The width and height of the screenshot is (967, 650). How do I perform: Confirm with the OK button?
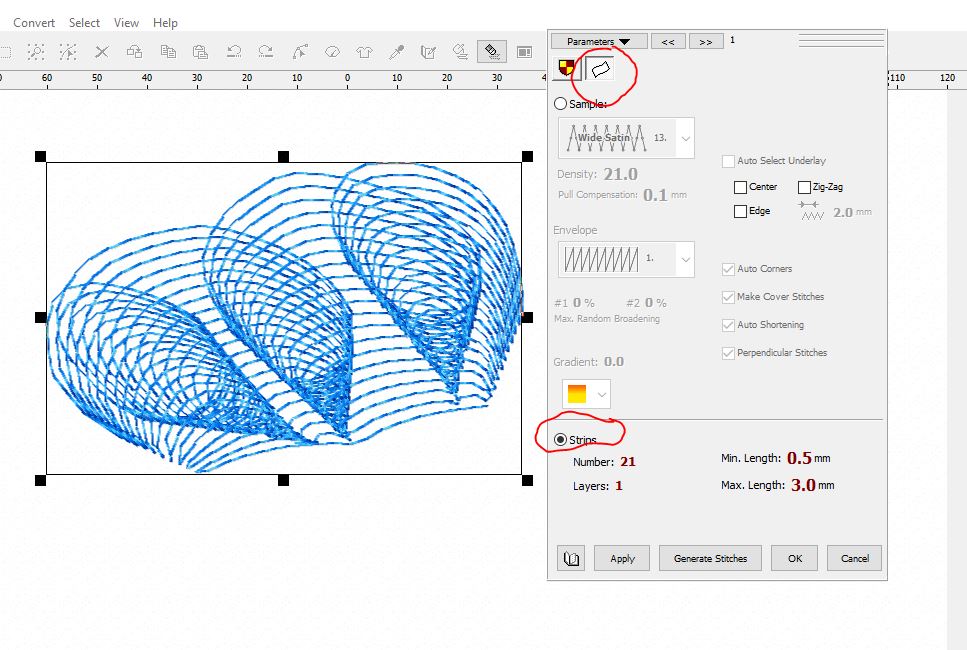794,559
